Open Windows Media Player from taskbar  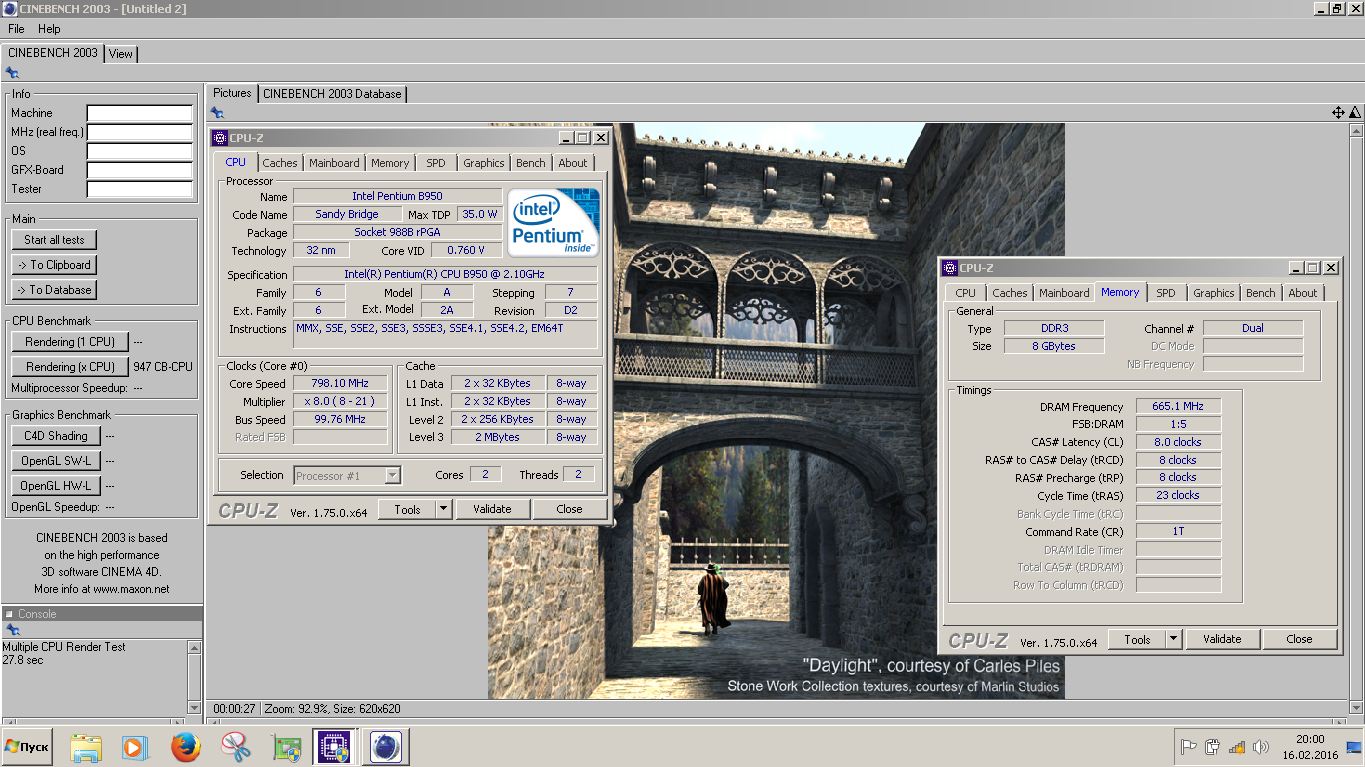[135, 747]
